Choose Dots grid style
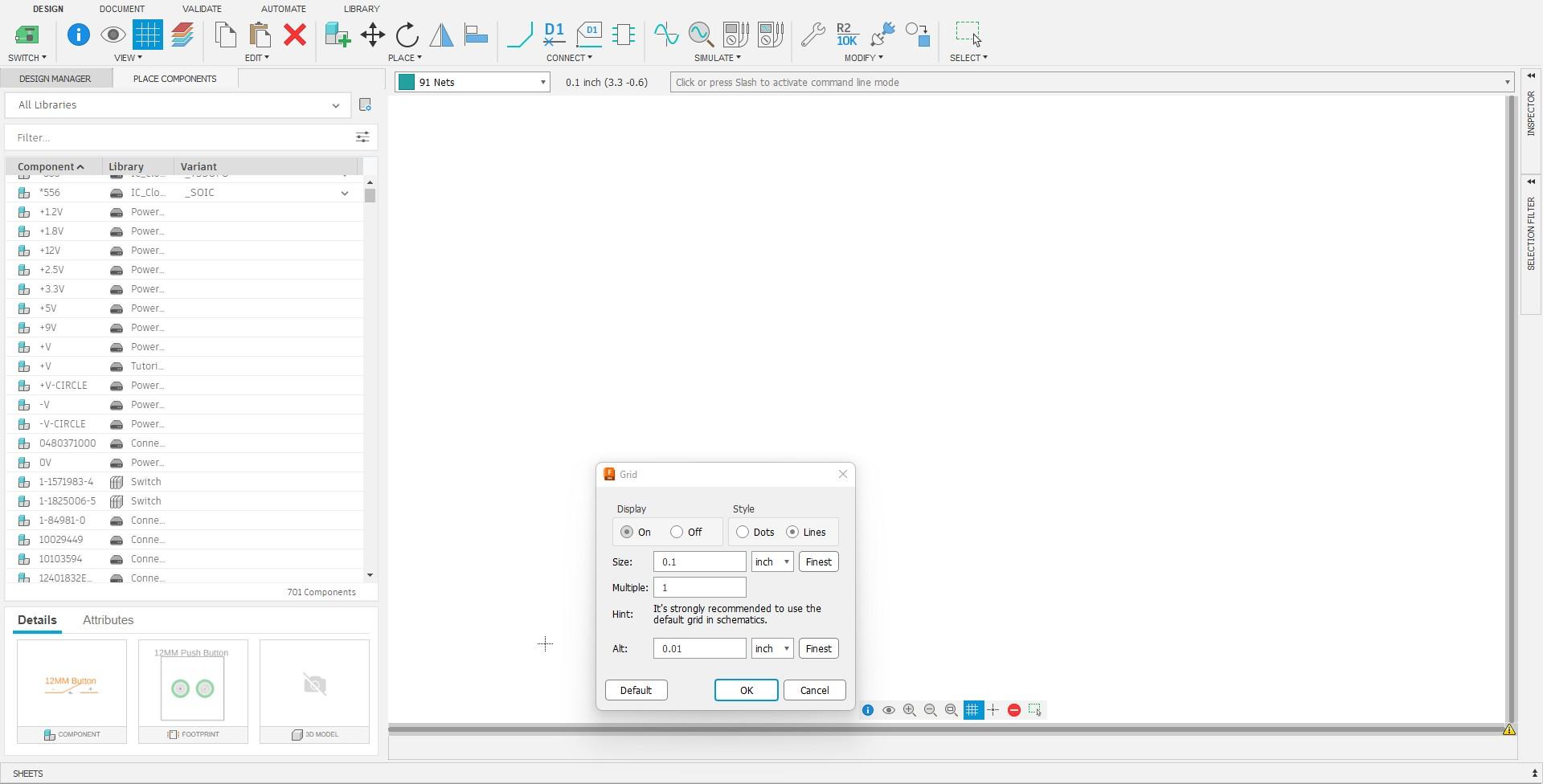Screen dimensions: 1543x784 pyautogui.click(x=743, y=532)
